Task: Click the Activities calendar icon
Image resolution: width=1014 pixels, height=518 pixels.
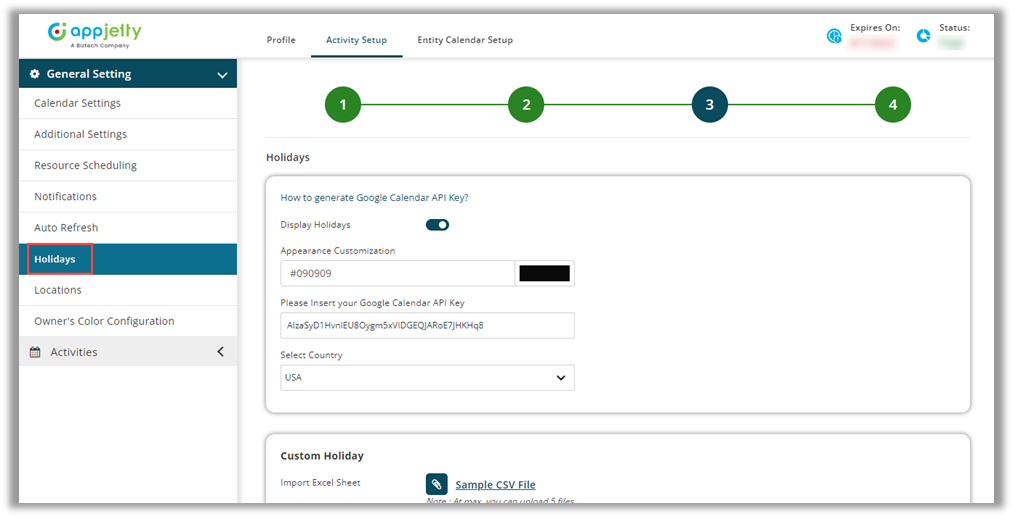Action: coord(35,352)
